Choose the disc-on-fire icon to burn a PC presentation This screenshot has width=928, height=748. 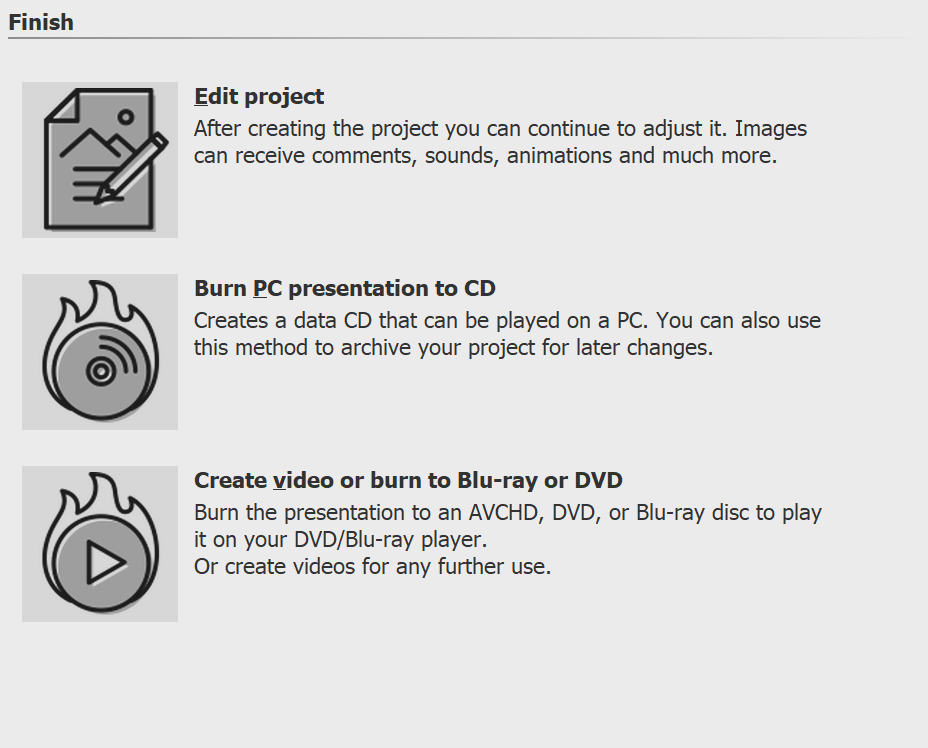point(99,352)
